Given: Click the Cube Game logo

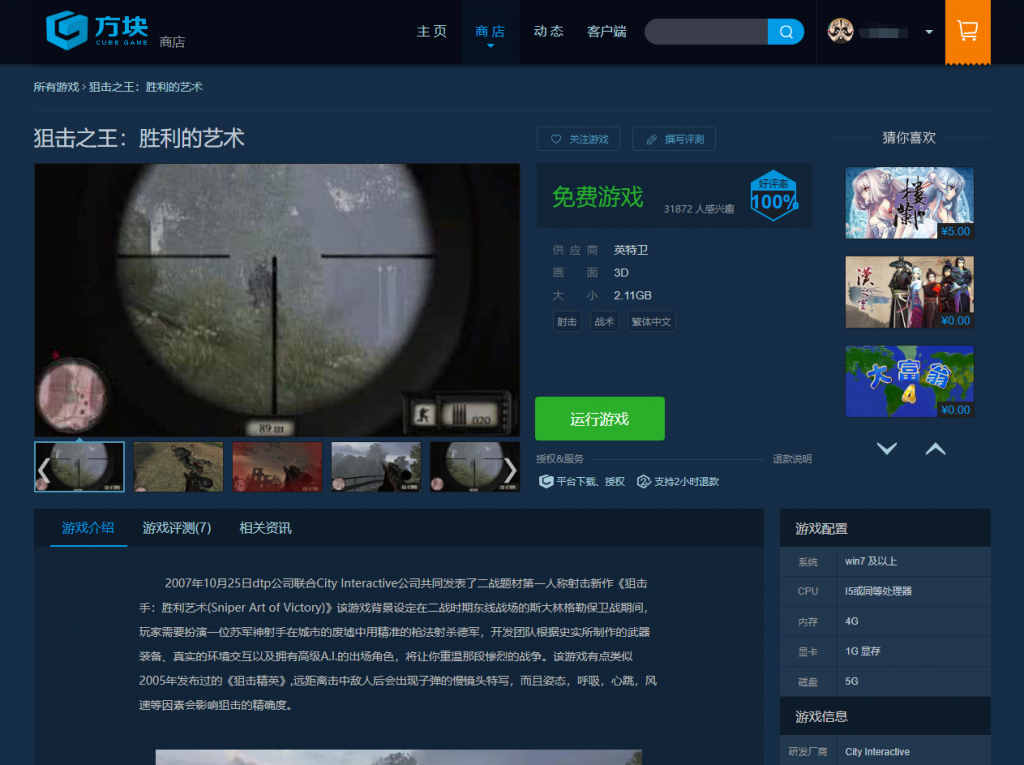Looking at the screenshot, I should coord(97,30).
